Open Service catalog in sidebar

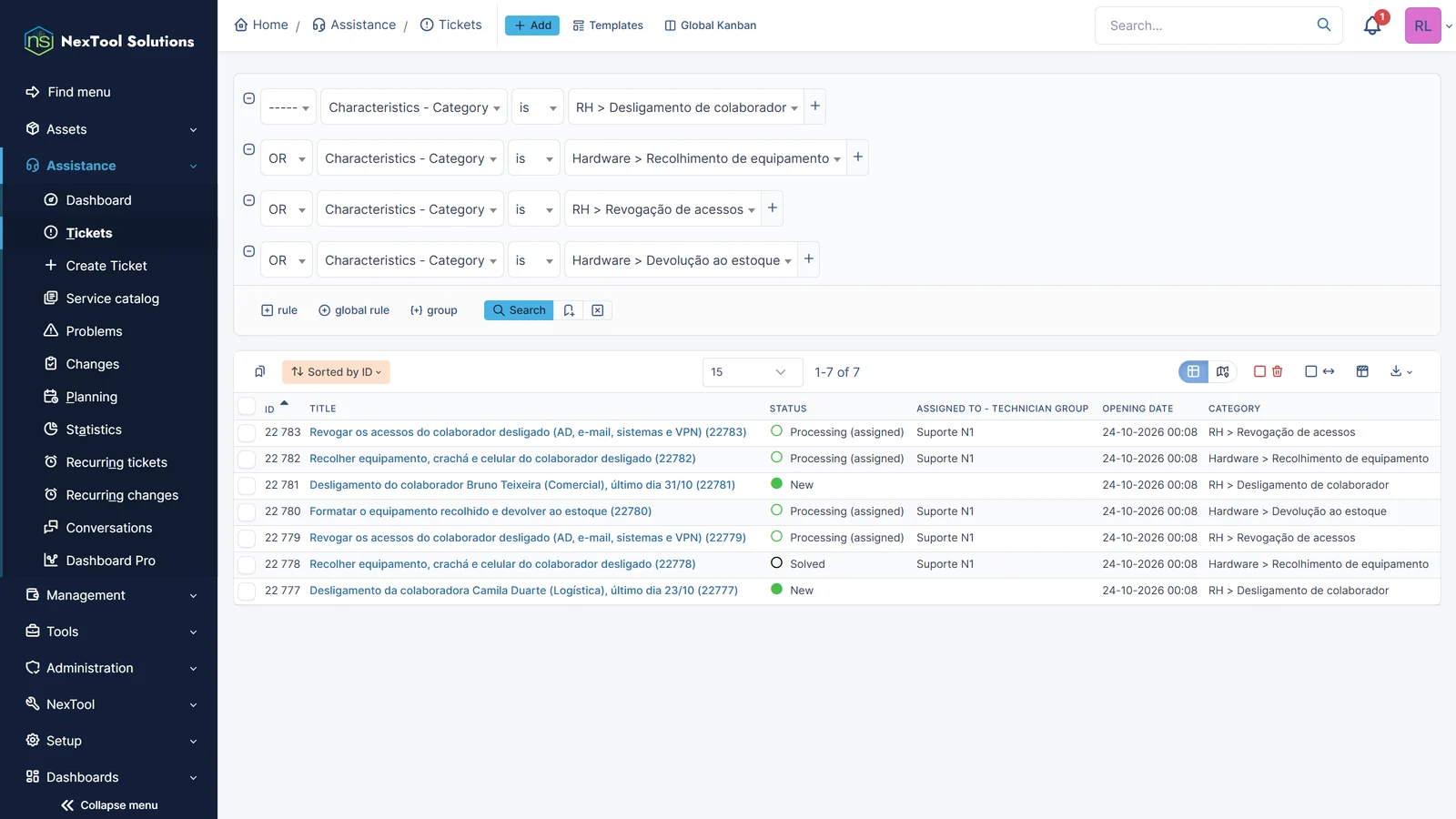click(112, 298)
